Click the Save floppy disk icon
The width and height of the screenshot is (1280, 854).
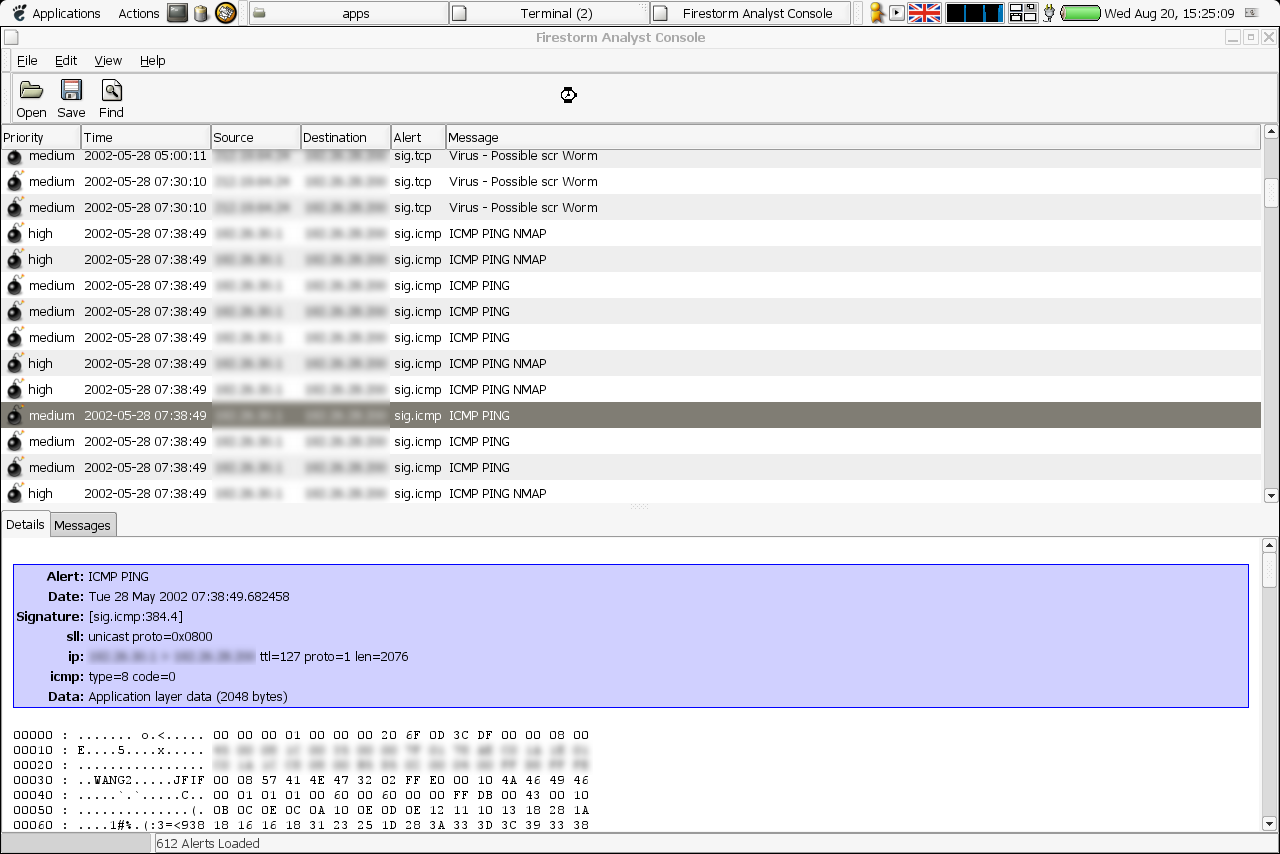tap(71, 90)
